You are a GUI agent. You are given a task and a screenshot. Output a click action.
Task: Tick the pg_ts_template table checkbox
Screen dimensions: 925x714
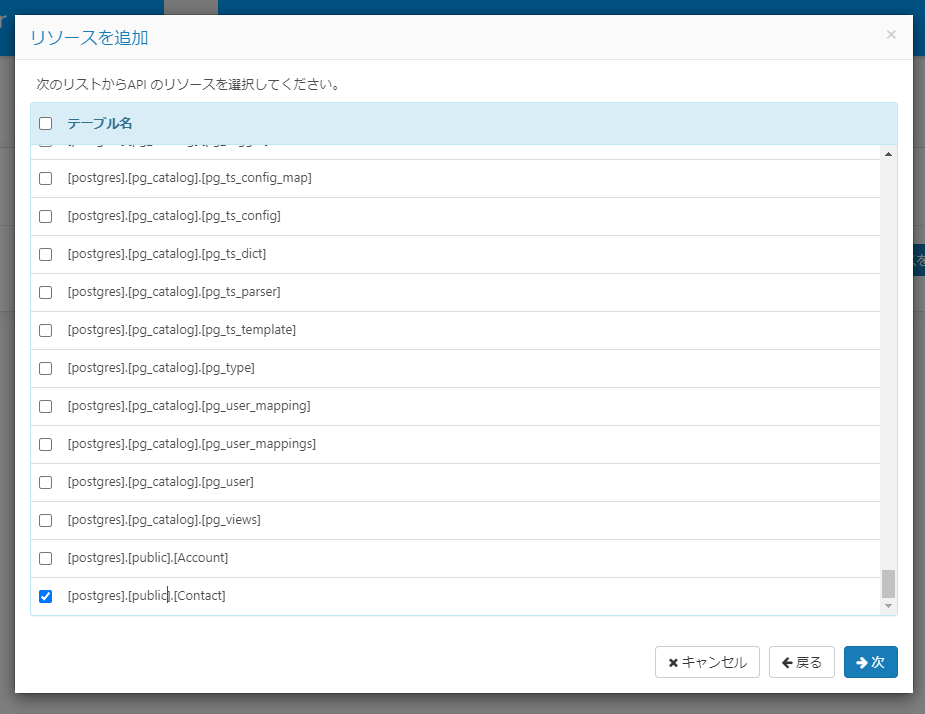pos(45,331)
